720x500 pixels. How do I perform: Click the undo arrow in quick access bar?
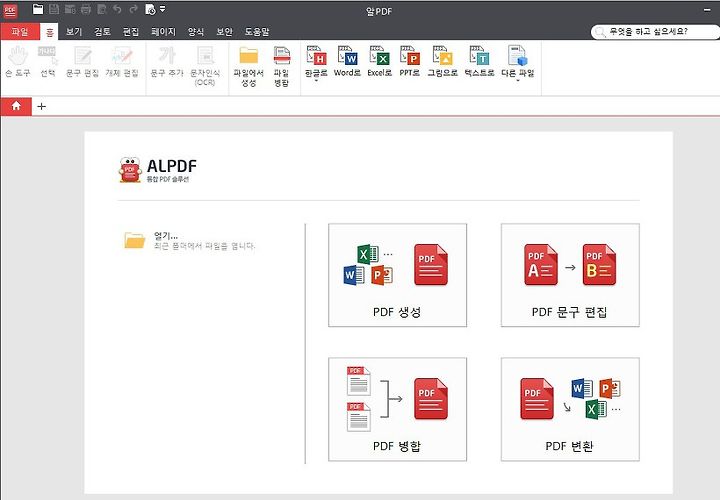tap(117, 9)
